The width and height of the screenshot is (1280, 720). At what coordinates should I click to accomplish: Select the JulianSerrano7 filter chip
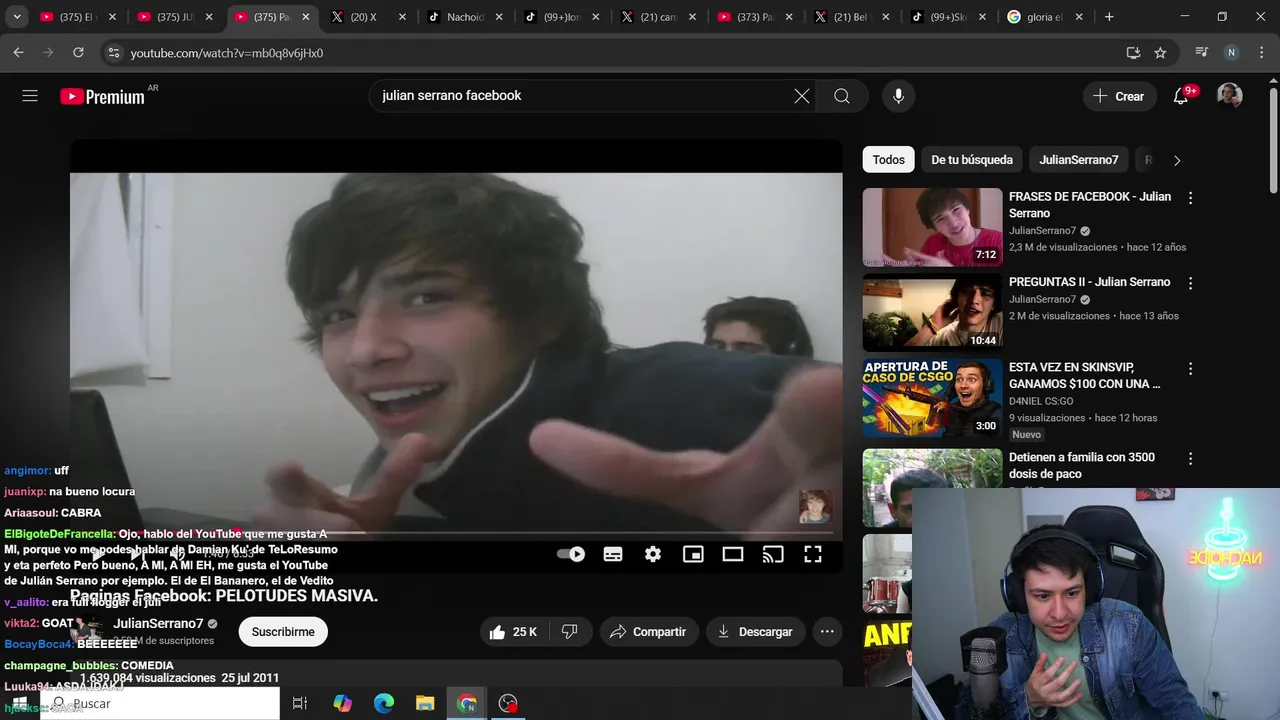pos(1078,160)
